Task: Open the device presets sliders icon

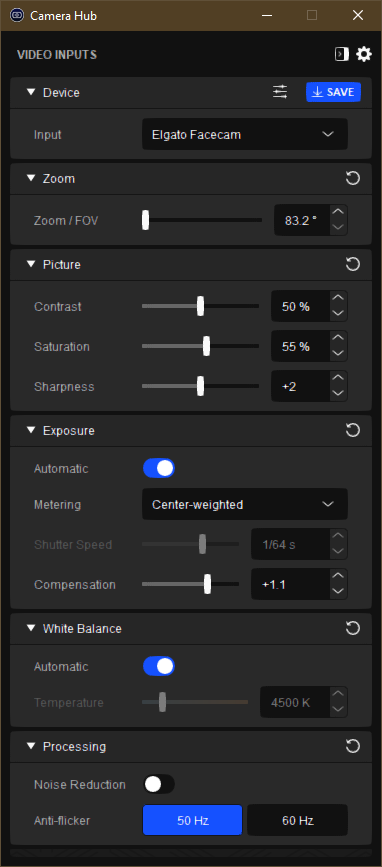Action: pyautogui.click(x=280, y=92)
